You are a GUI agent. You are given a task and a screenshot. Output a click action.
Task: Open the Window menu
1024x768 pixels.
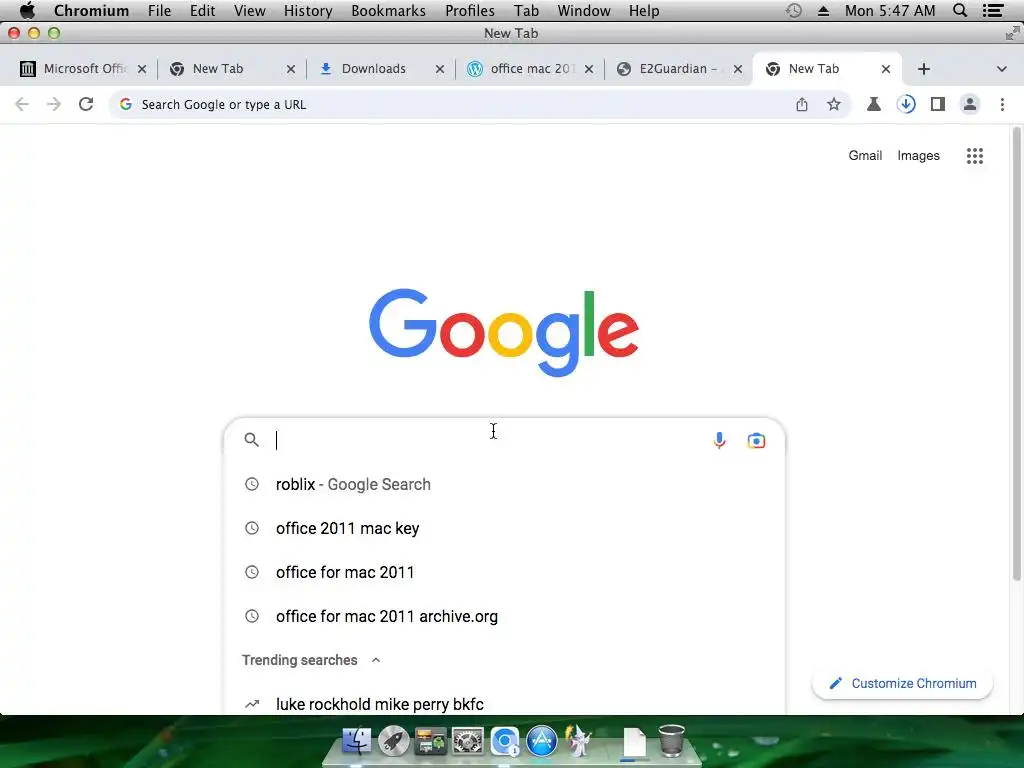point(584,10)
